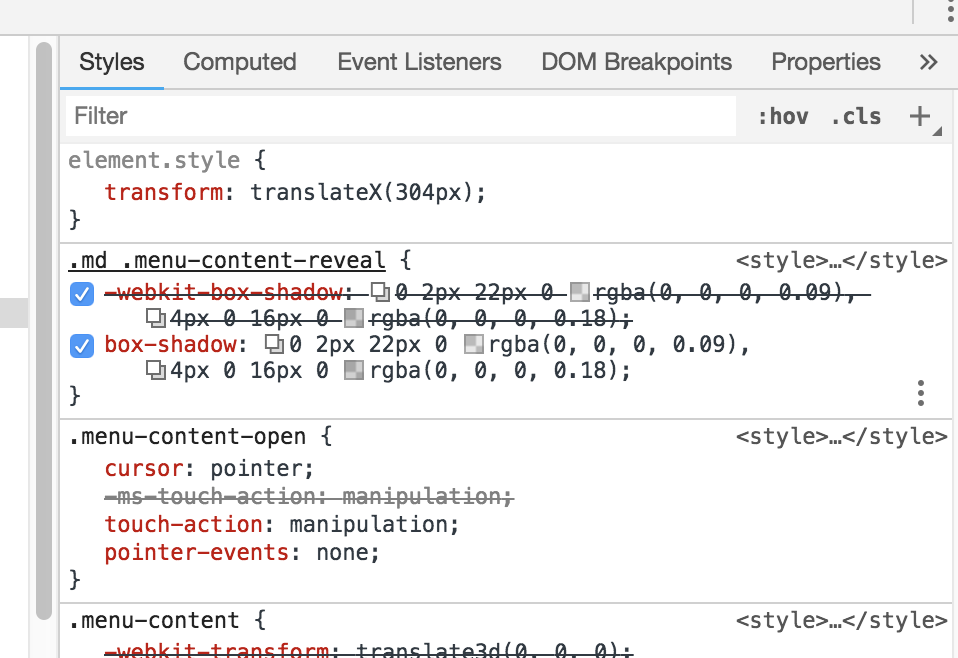958x658 pixels.
Task: Click the shadow editor icon on -webkit-box-shadow
Action: [380, 293]
